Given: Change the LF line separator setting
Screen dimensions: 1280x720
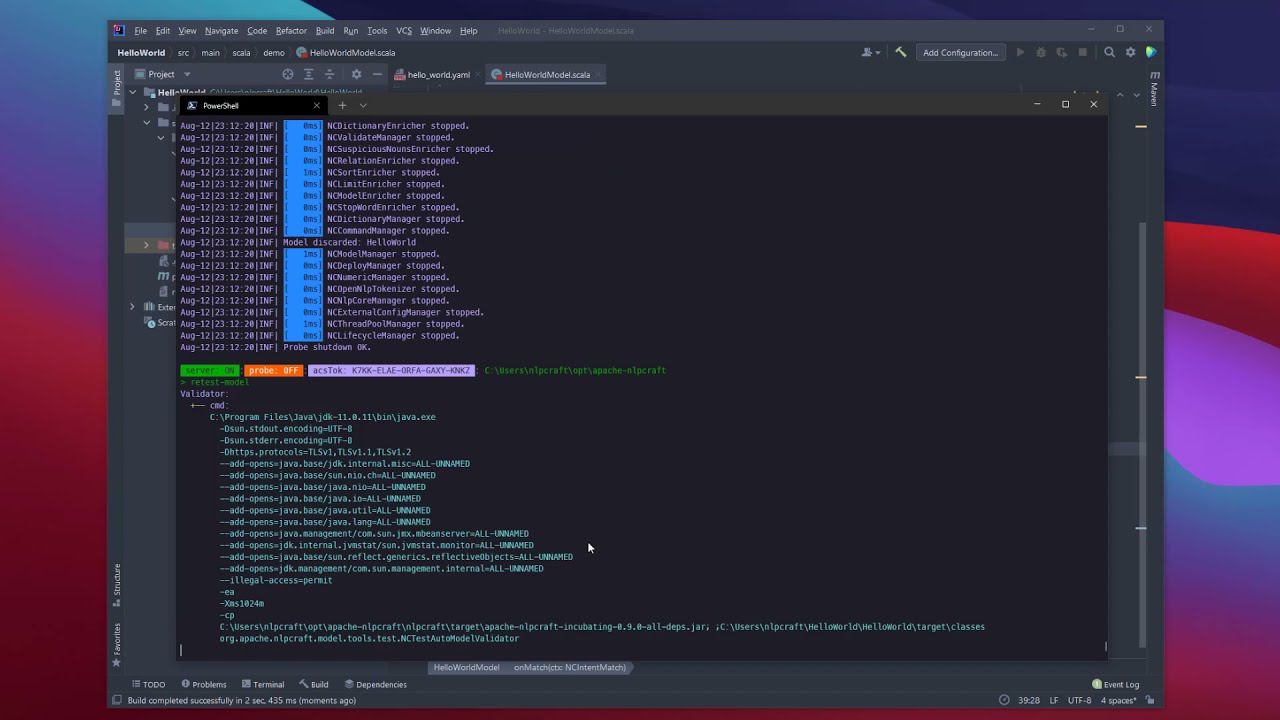Looking at the screenshot, I should coord(1054,700).
